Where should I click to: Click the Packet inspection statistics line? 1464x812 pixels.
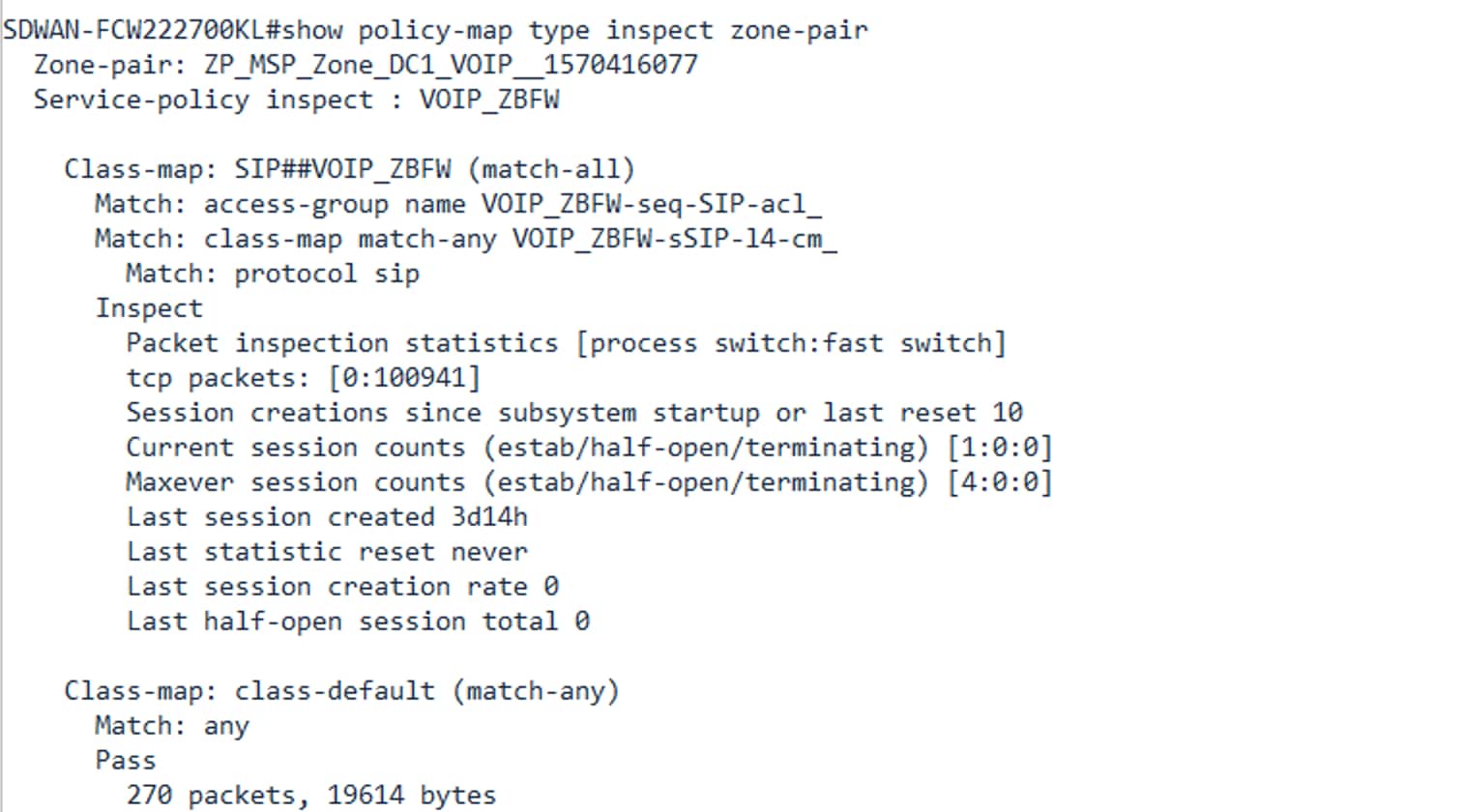(x=566, y=343)
